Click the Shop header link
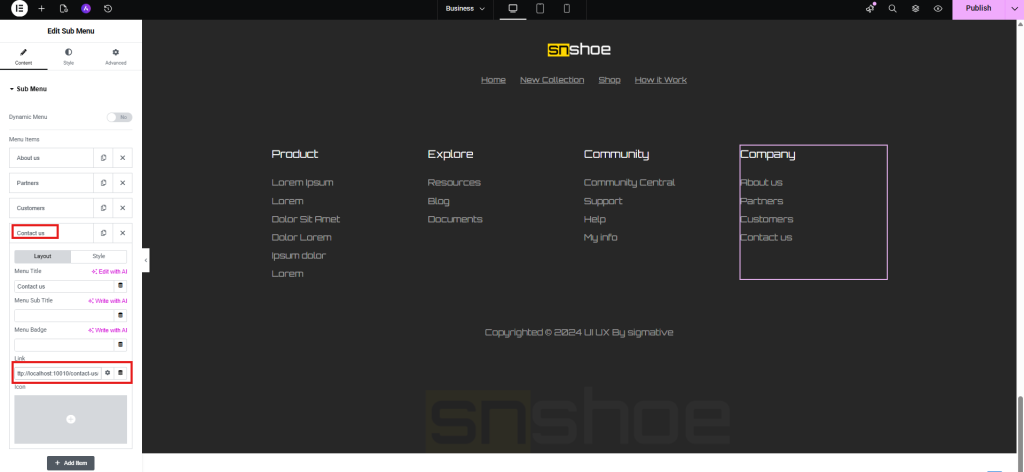 (609, 80)
